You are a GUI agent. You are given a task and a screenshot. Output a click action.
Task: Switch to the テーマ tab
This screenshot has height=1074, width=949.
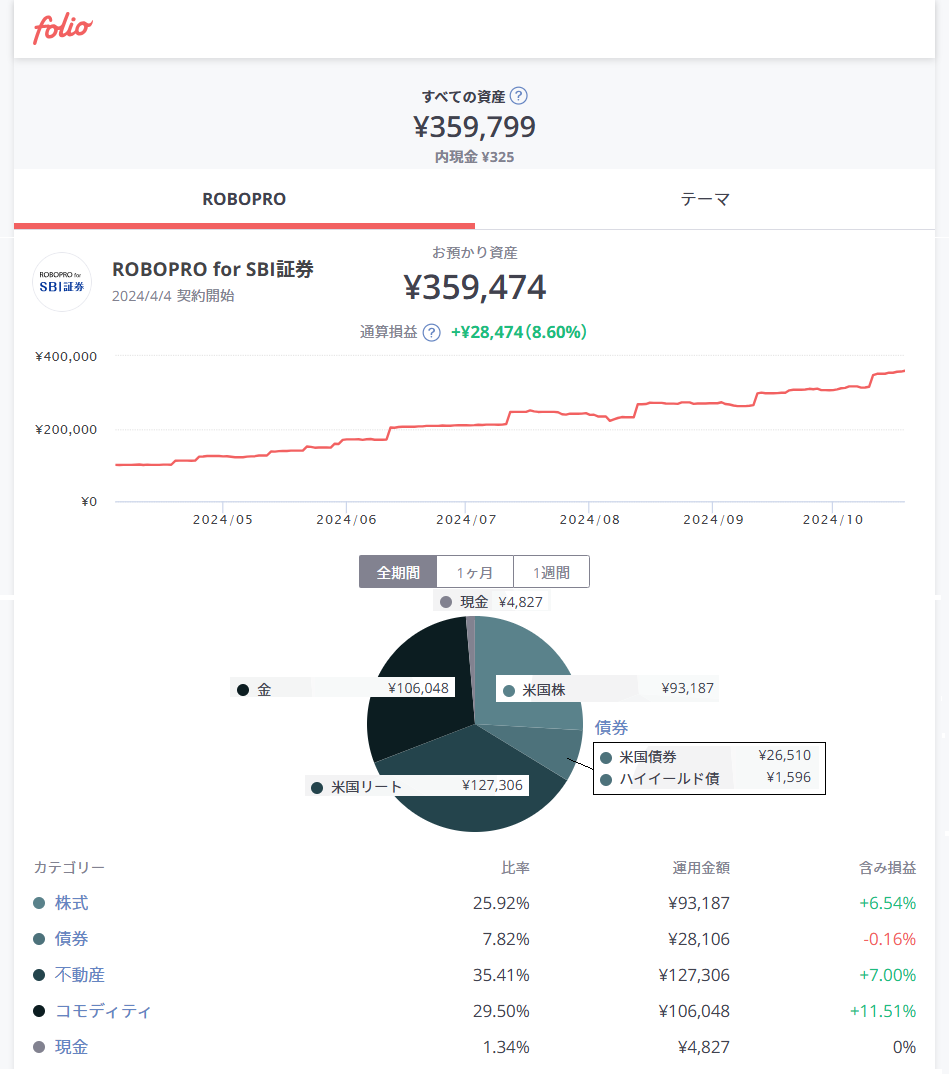705,199
